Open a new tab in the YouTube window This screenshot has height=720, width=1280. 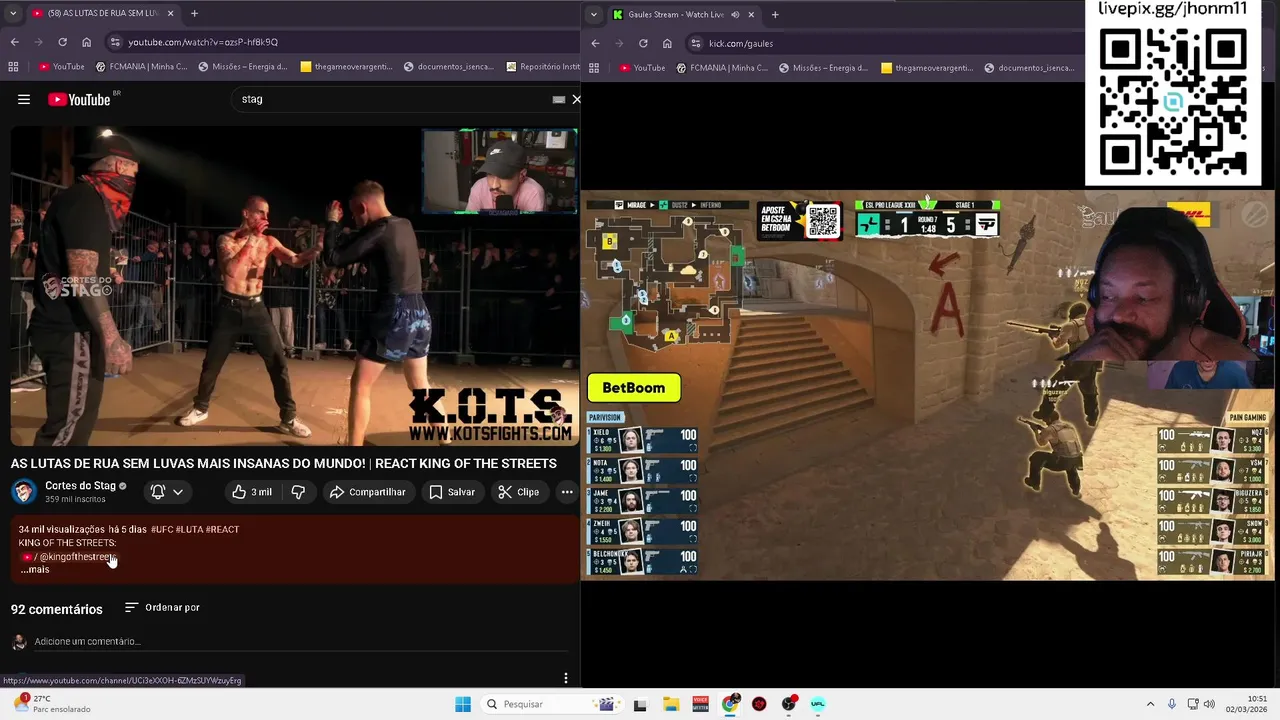(194, 14)
